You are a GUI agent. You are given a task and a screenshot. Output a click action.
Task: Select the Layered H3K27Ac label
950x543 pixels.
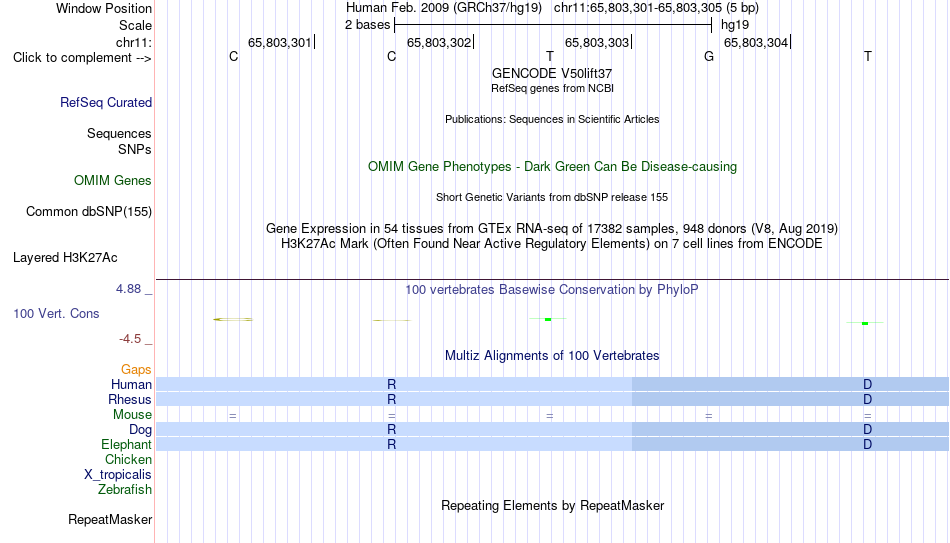(x=65, y=258)
